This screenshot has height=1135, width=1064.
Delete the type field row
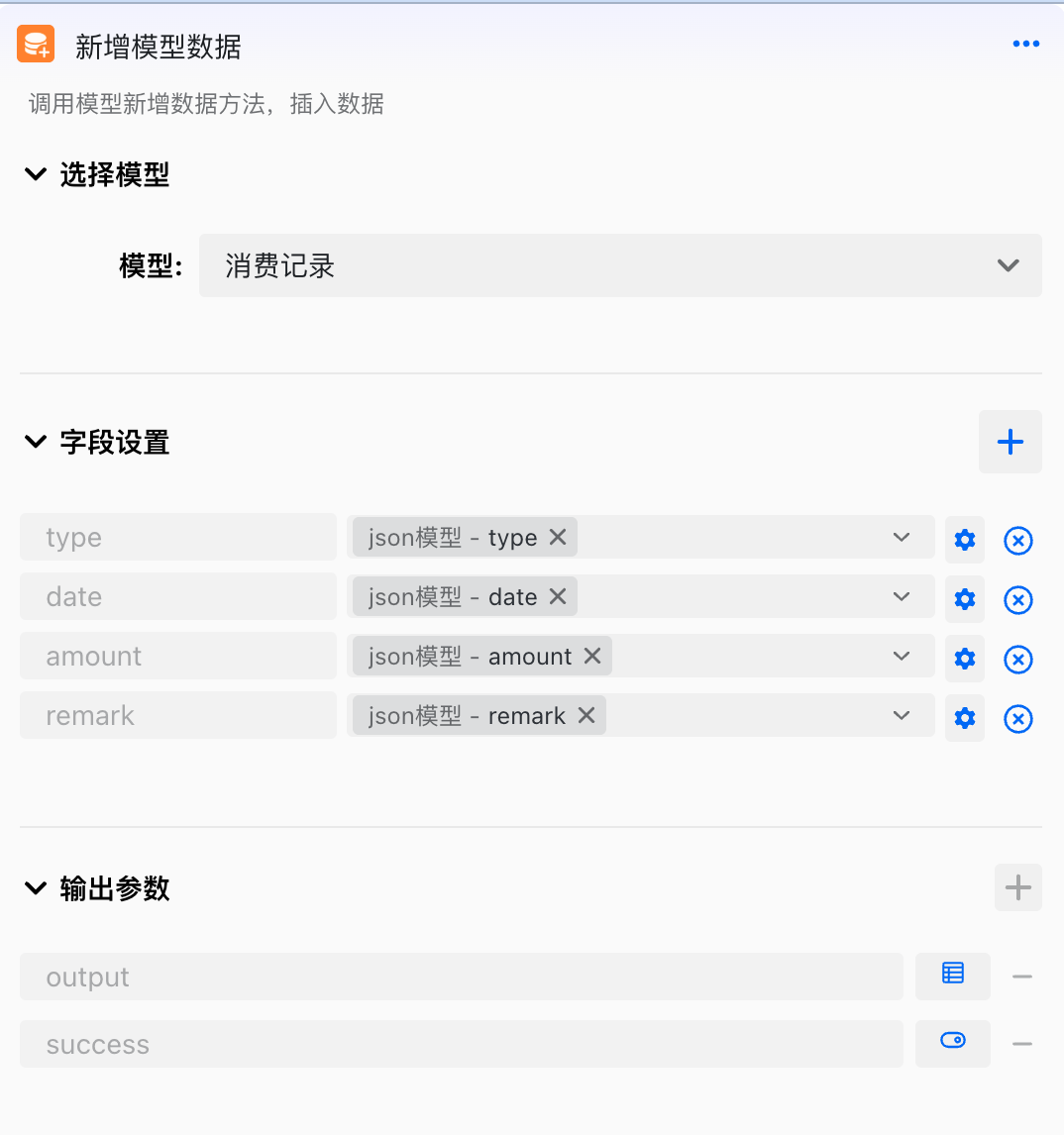tap(1017, 540)
